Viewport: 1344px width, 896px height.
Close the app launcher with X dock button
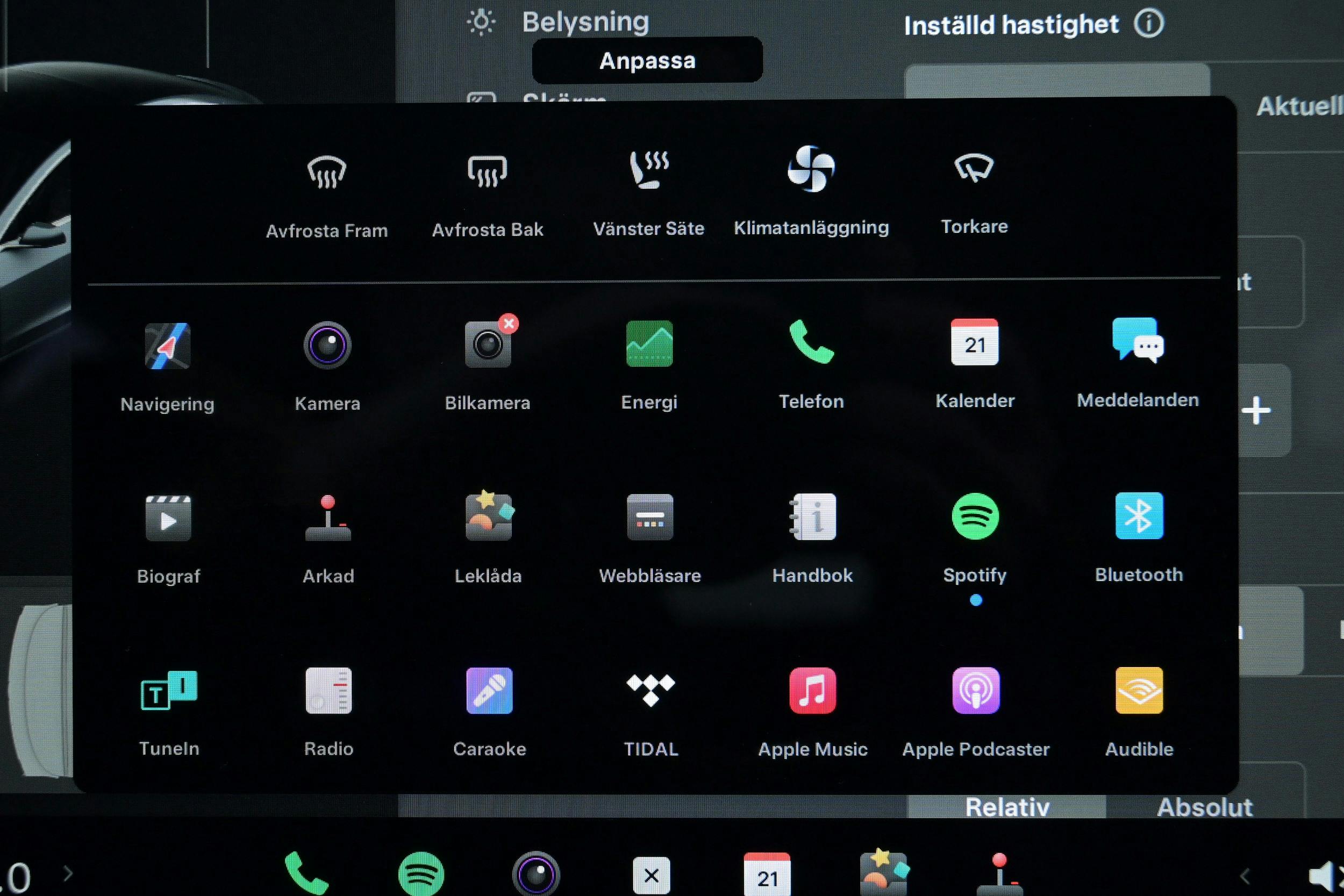[x=652, y=876]
